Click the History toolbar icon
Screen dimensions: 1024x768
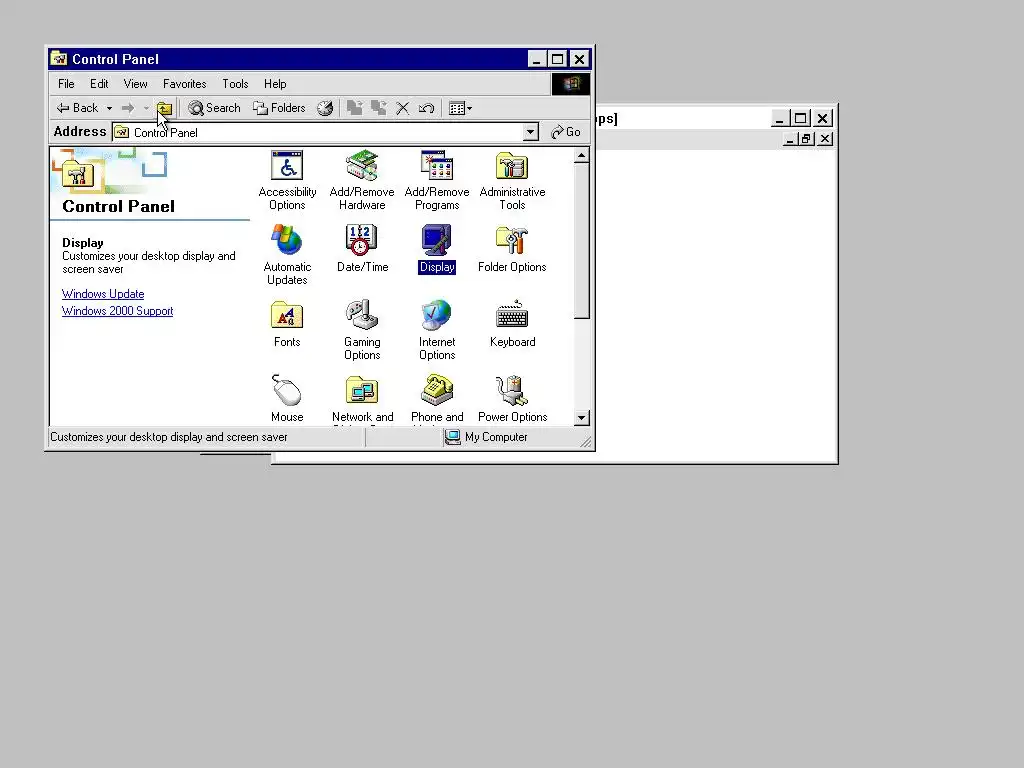(325, 108)
